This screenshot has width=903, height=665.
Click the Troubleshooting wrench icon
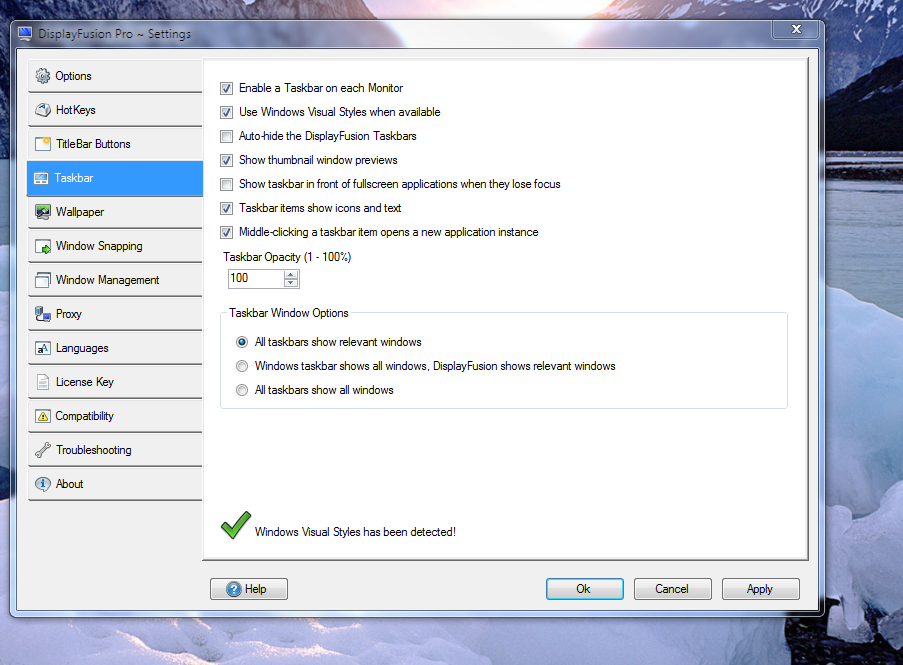click(42, 450)
